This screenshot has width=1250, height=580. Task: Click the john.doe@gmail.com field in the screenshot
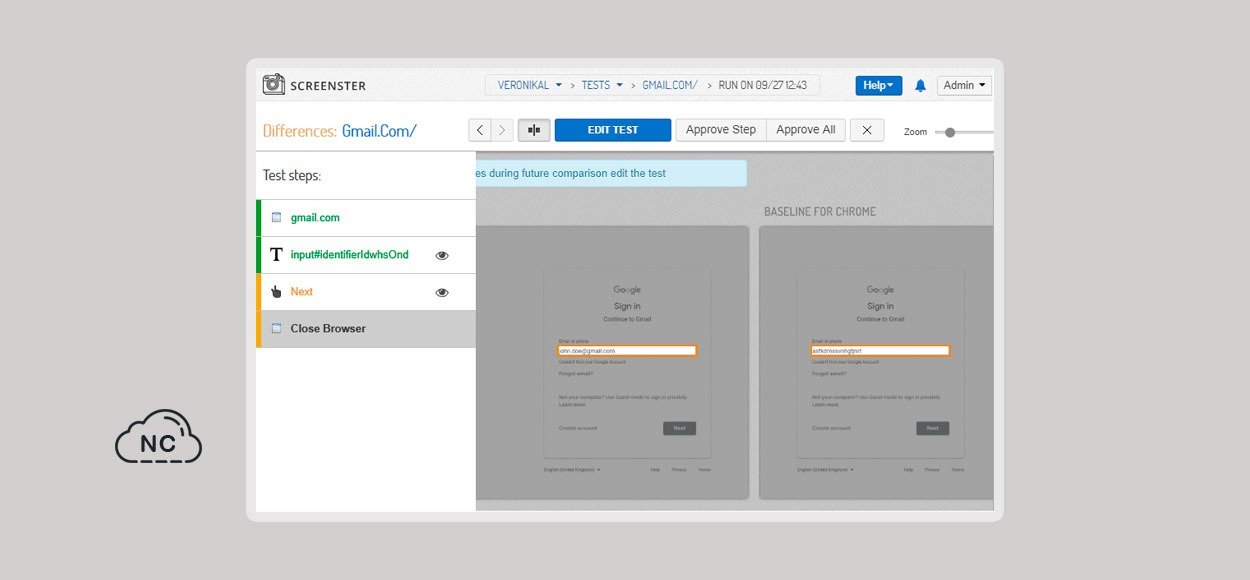tap(627, 351)
